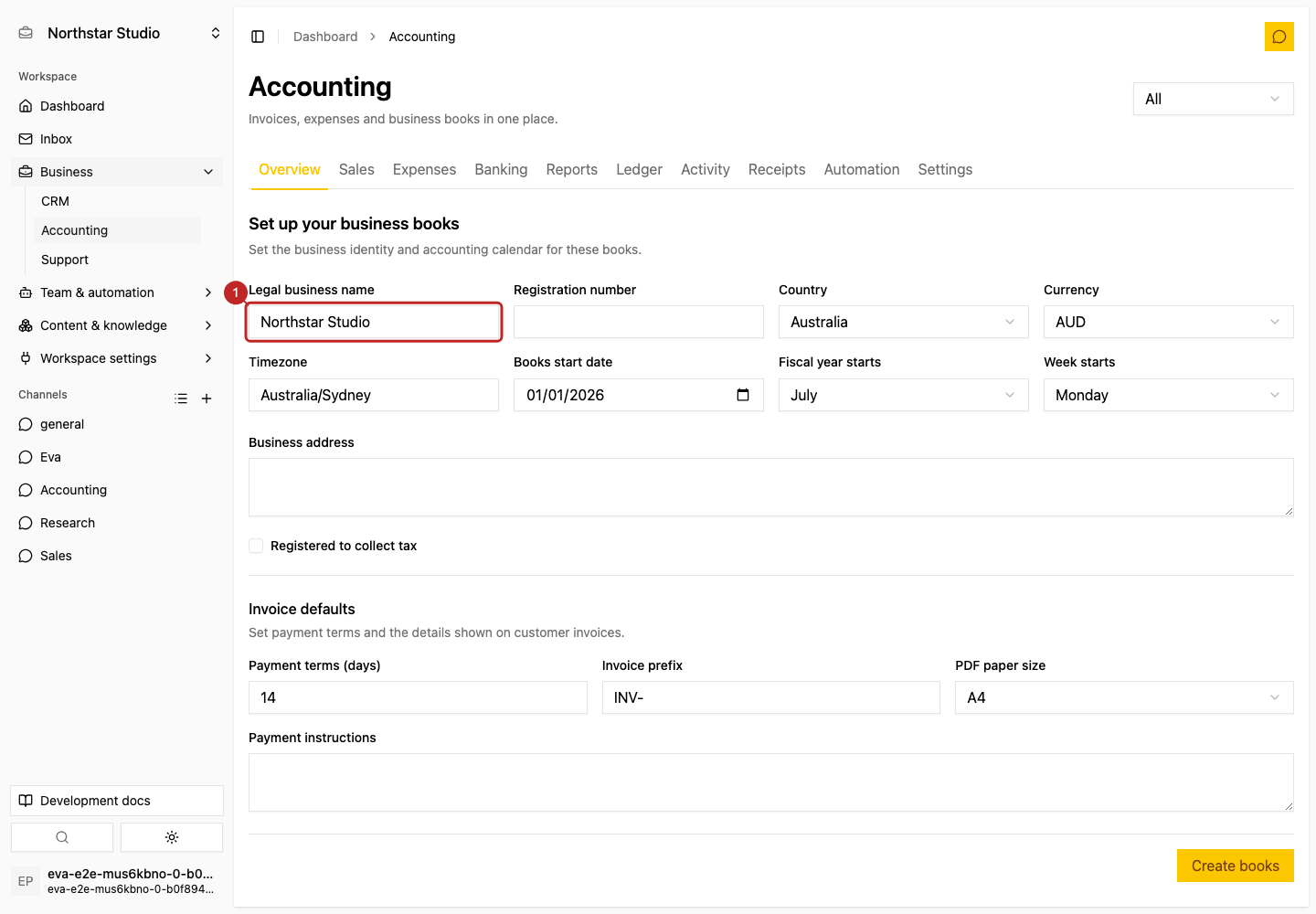This screenshot has height=914, width=1316.
Task: Add a new channel with plus icon
Action: [207, 399]
